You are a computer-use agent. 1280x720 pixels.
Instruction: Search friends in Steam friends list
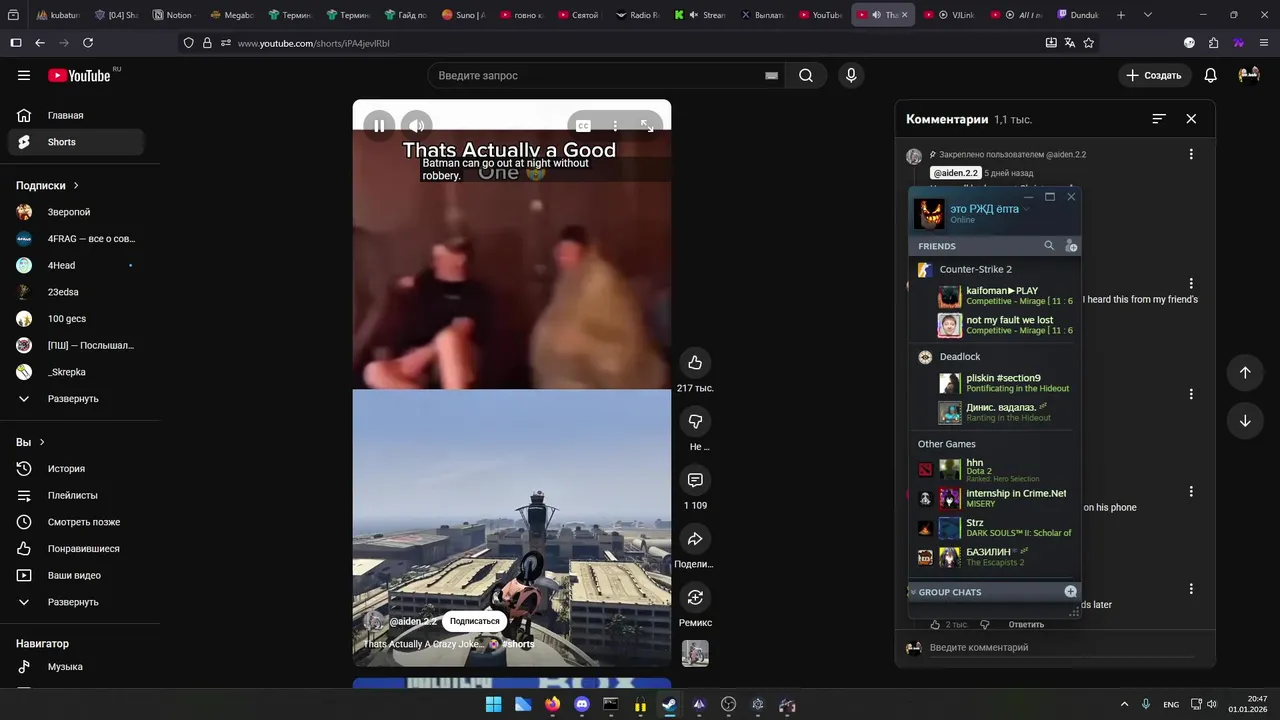click(1049, 246)
